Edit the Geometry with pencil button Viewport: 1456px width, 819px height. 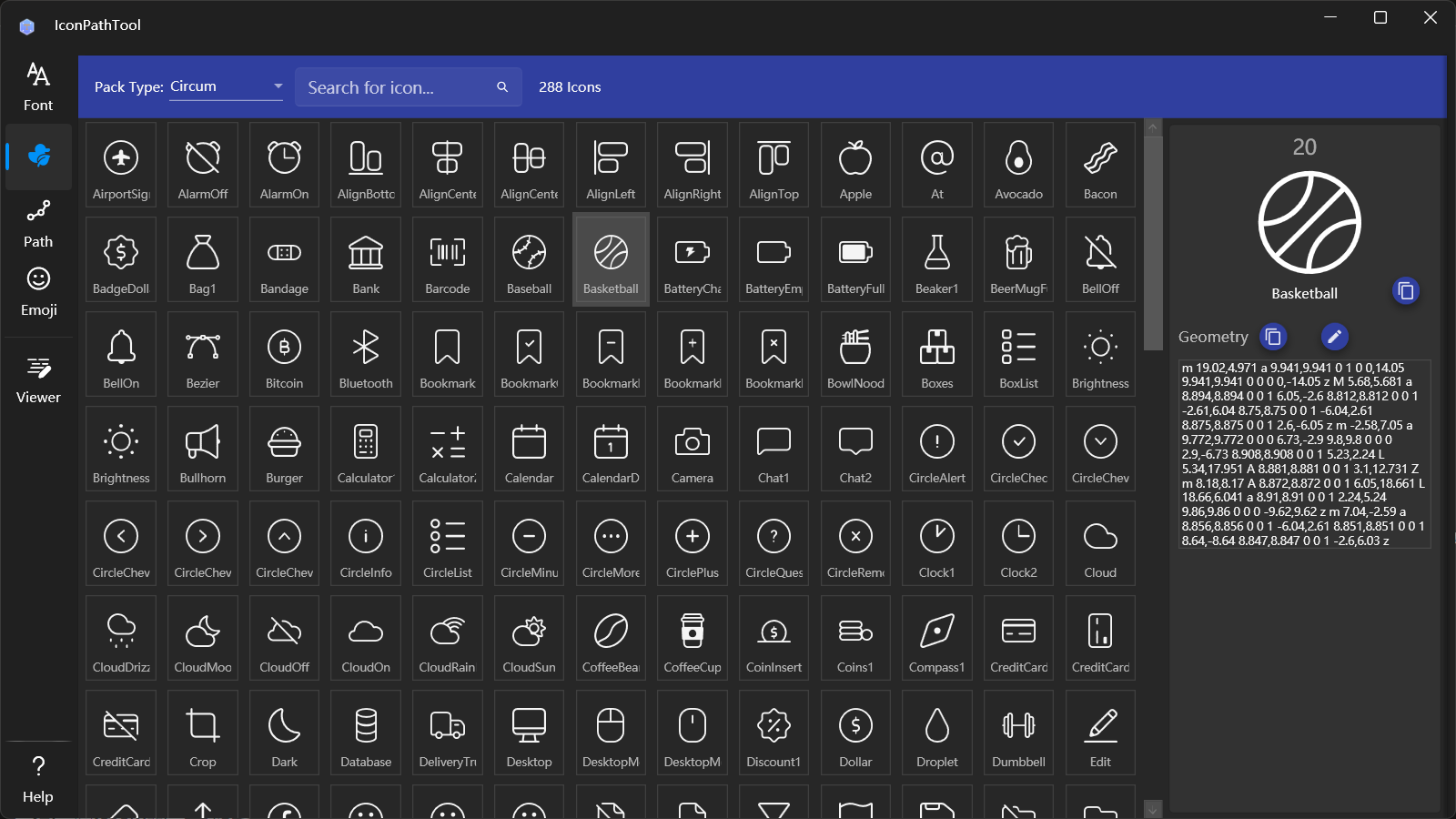[x=1334, y=337]
